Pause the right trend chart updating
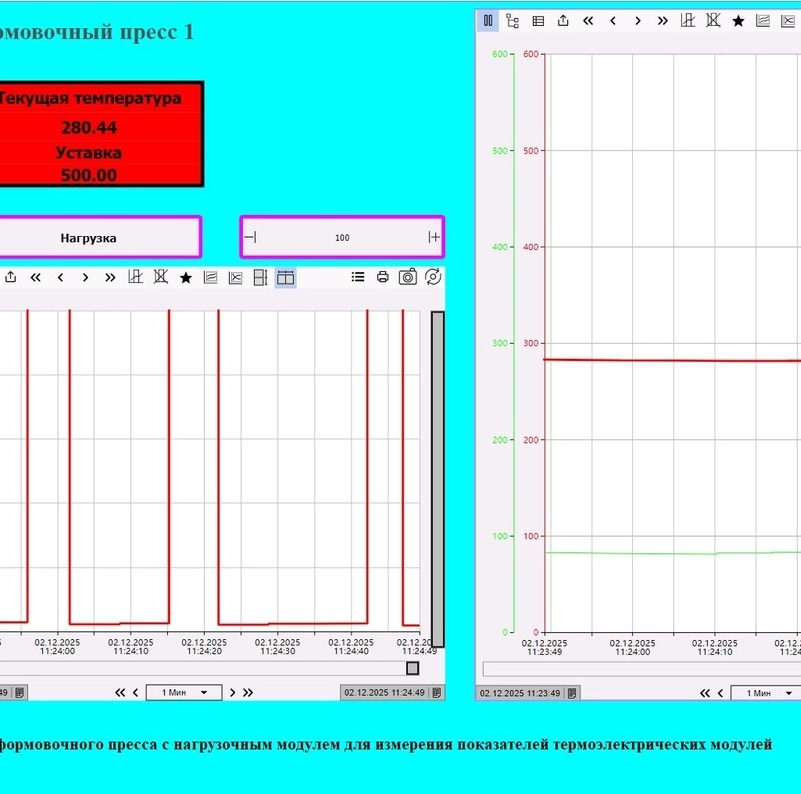The height and width of the screenshot is (794, 801). pos(488,20)
